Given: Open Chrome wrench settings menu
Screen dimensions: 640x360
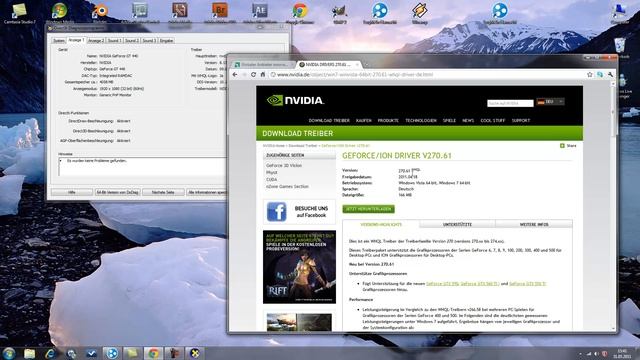Looking at the screenshot, I should (610, 75).
